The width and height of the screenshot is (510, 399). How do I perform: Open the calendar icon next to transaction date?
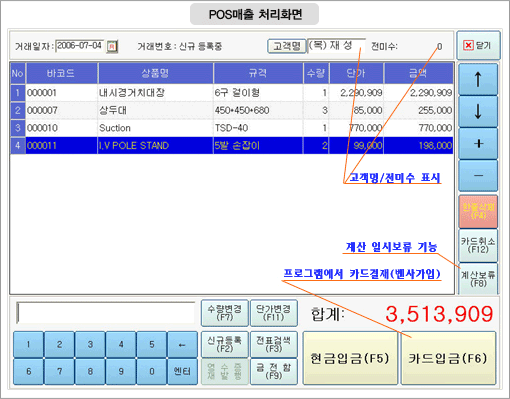click(112, 46)
